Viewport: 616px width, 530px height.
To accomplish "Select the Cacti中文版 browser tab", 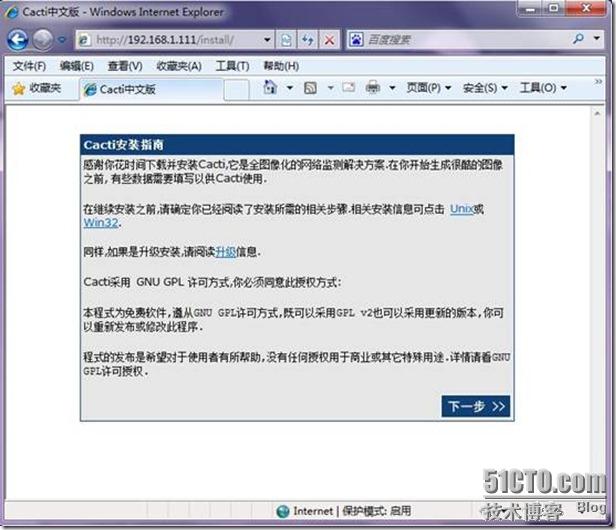I will tap(151, 90).
